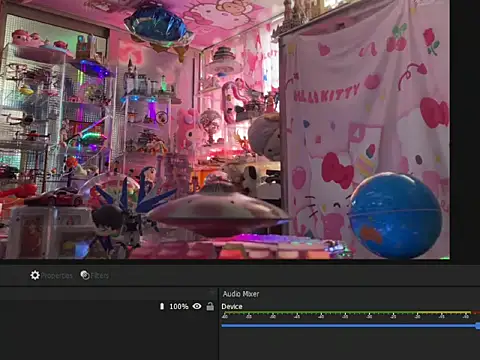Click the 100% battery level text
Image resolution: width=480 pixels, height=360 pixels.
179,306
